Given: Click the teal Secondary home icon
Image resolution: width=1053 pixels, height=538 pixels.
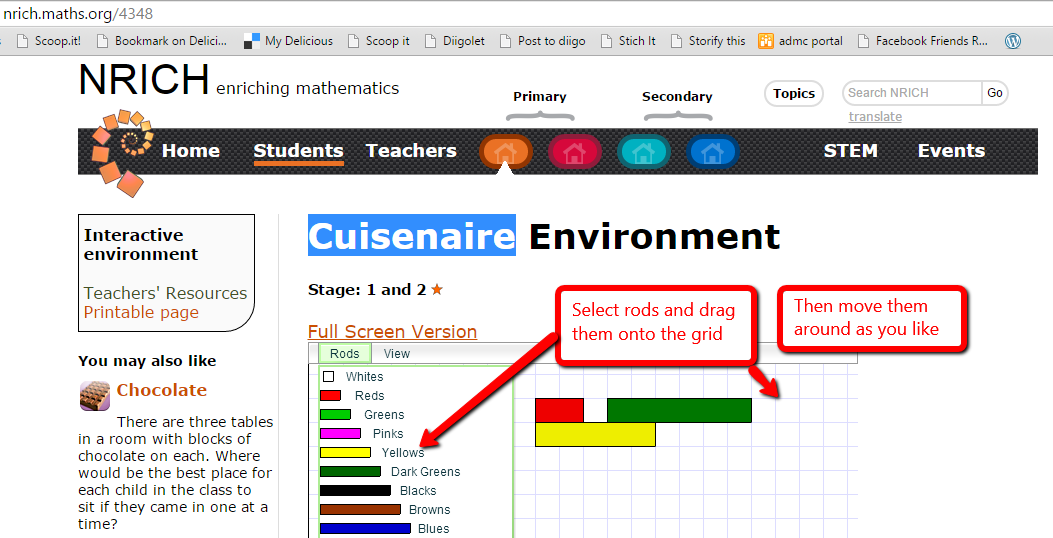Looking at the screenshot, I should click(644, 152).
